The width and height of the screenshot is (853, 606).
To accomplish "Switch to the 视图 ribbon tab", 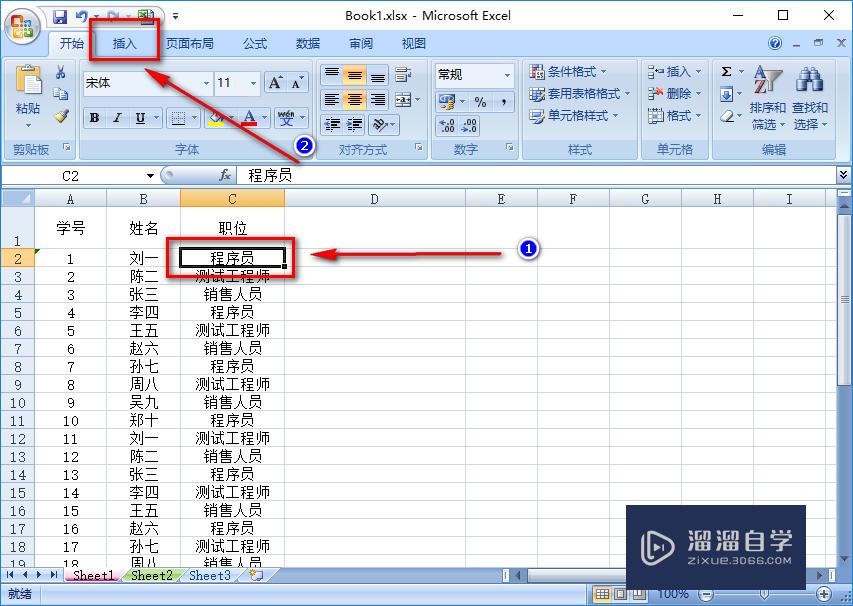I will 414,43.
